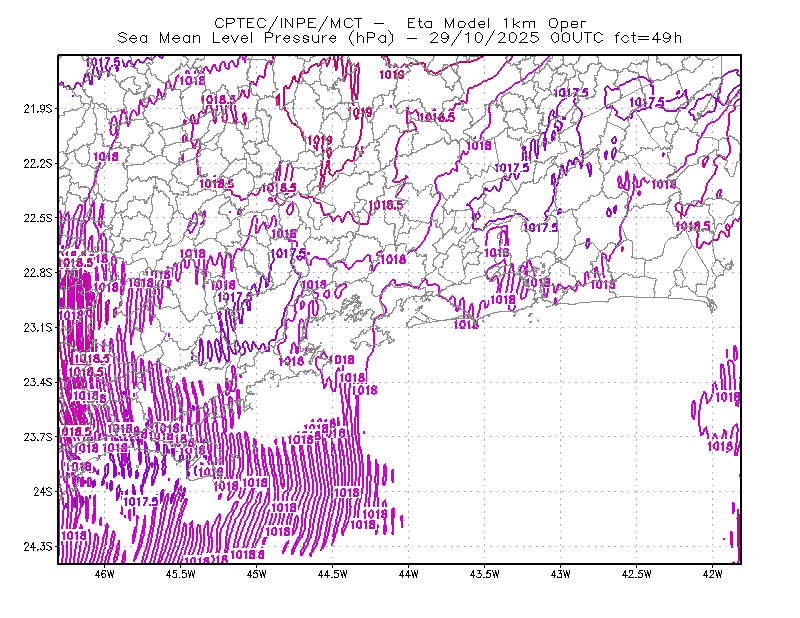
Task: Click the 44W longitude label
Action: [x=409, y=574]
